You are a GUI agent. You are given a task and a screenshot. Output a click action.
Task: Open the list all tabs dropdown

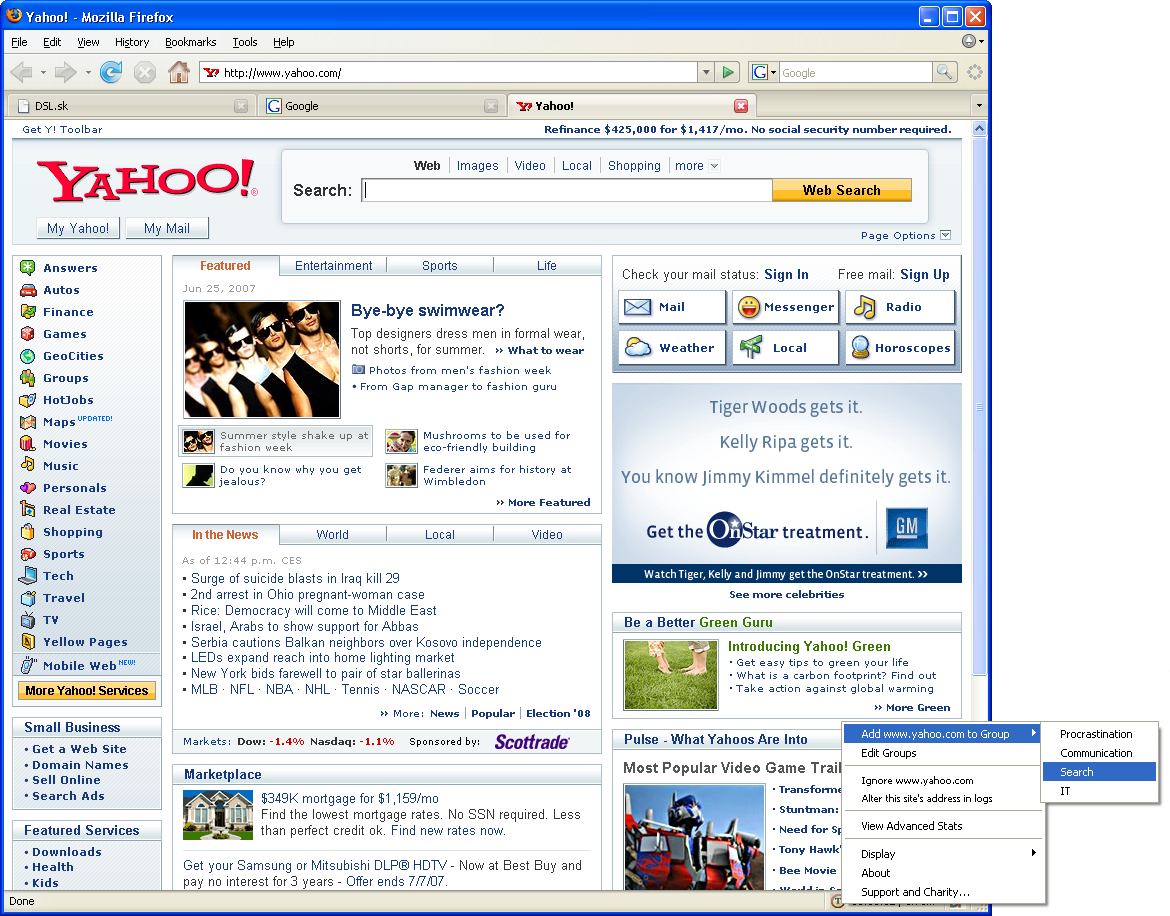tap(979, 105)
